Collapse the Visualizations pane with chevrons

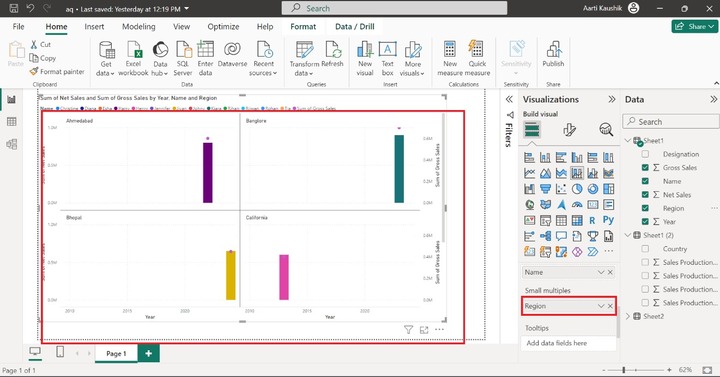tap(611, 99)
